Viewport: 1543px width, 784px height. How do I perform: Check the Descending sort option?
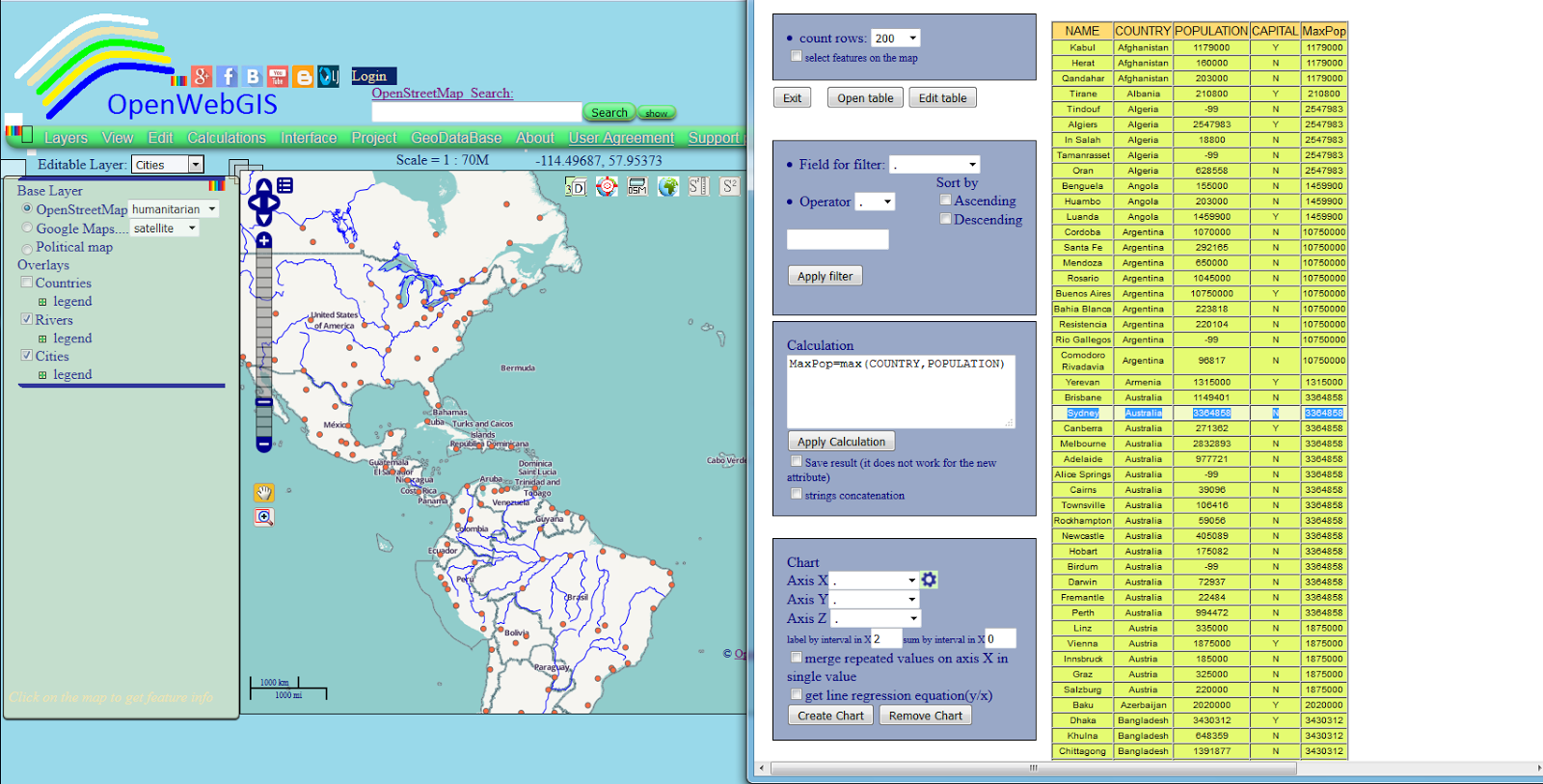click(x=945, y=219)
